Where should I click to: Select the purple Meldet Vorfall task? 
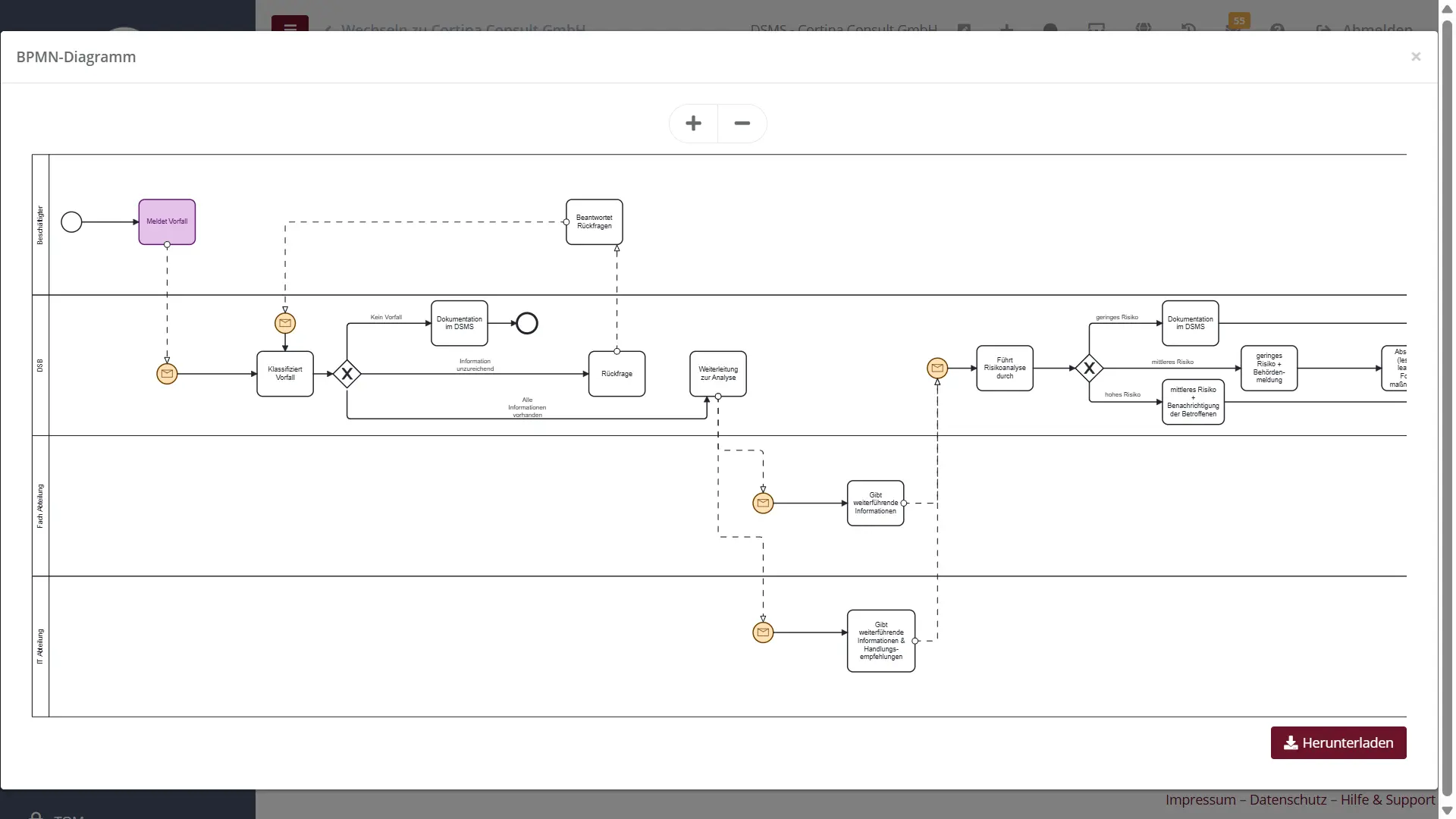167,221
